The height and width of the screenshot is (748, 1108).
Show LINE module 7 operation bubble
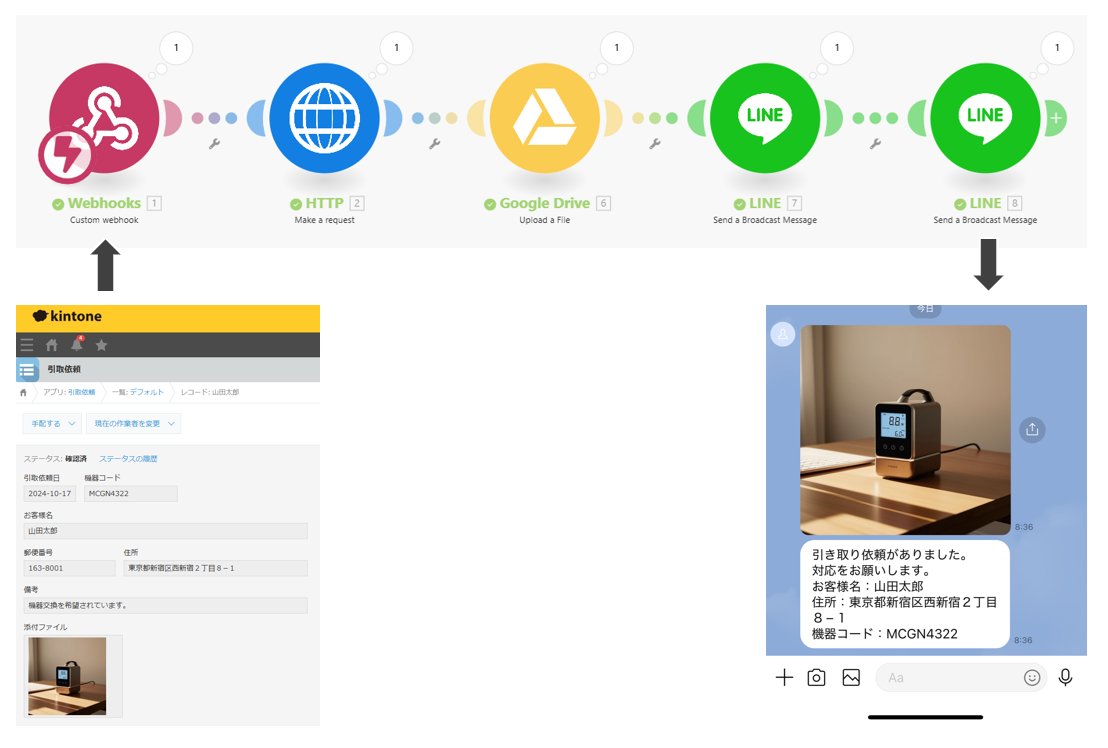click(837, 48)
